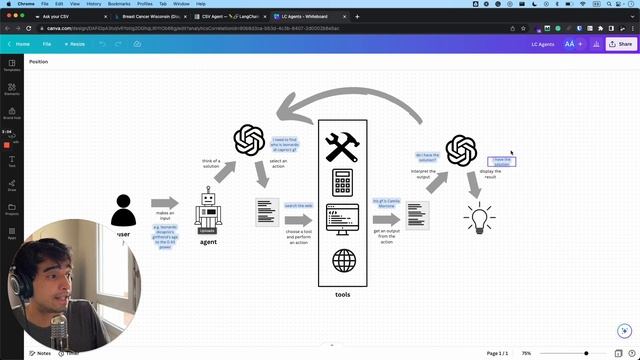Viewport: 640px width, 360px height.
Task: Open the macOS Bookmarks menu
Action: pyautogui.click(x=119, y=4)
